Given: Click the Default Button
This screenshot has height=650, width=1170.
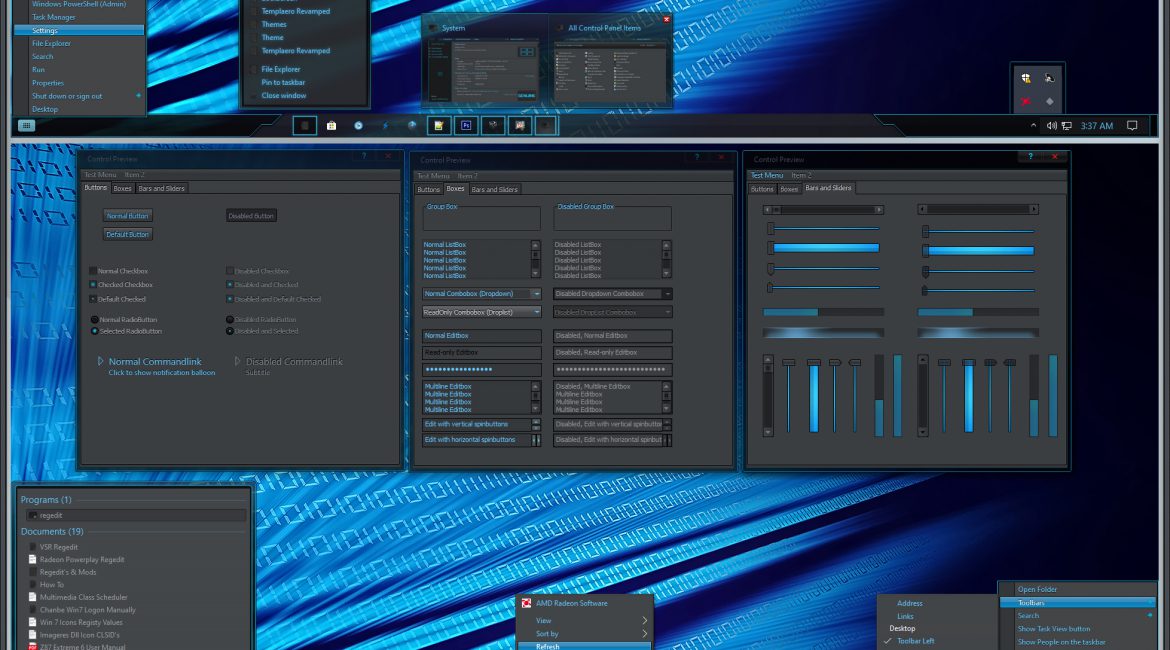Looking at the screenshot, I should point(128,234).
